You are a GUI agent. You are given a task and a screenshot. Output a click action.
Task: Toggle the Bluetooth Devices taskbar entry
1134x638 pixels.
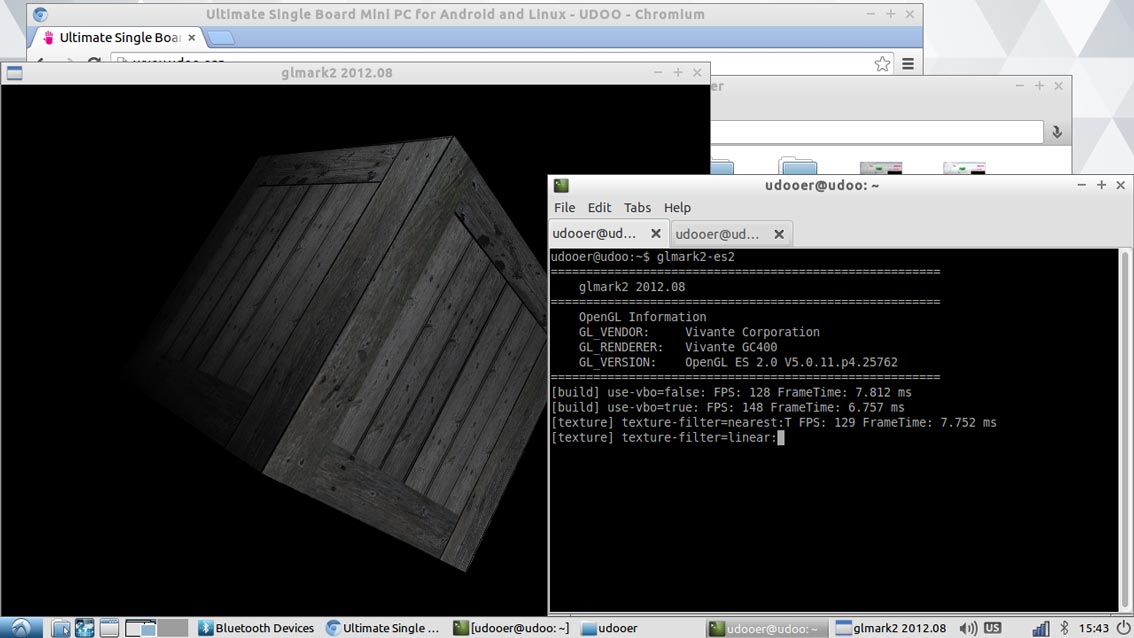click(x=256, y=628)
